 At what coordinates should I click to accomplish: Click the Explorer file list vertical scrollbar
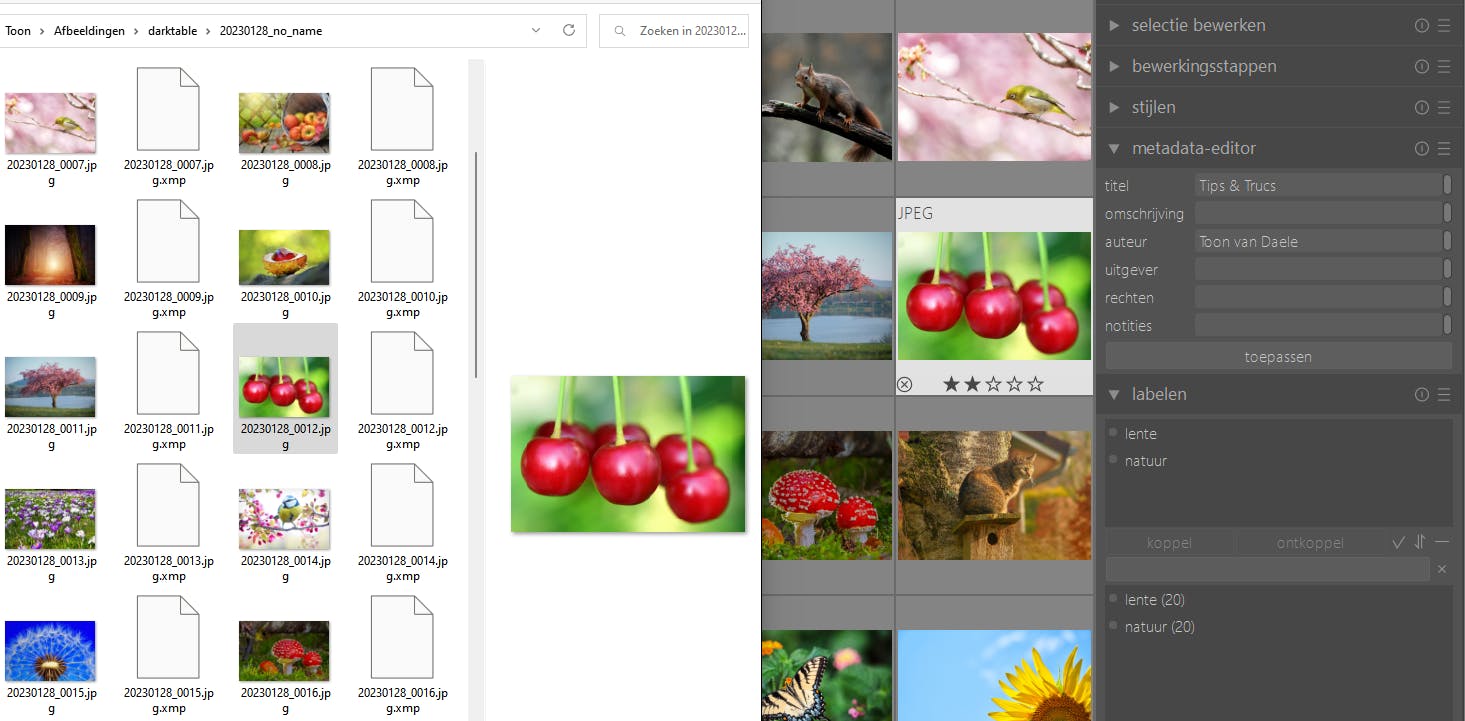click(476, 264)
